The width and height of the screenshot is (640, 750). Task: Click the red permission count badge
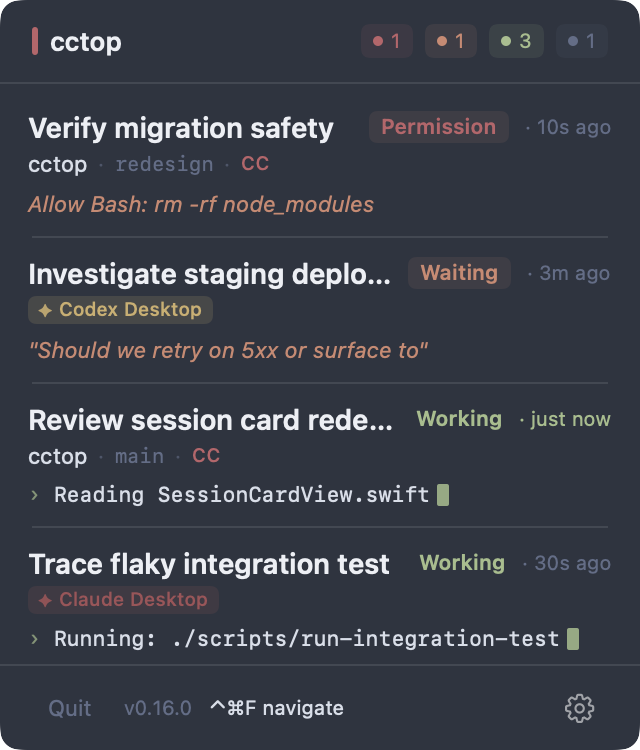(x=386, y=41)
